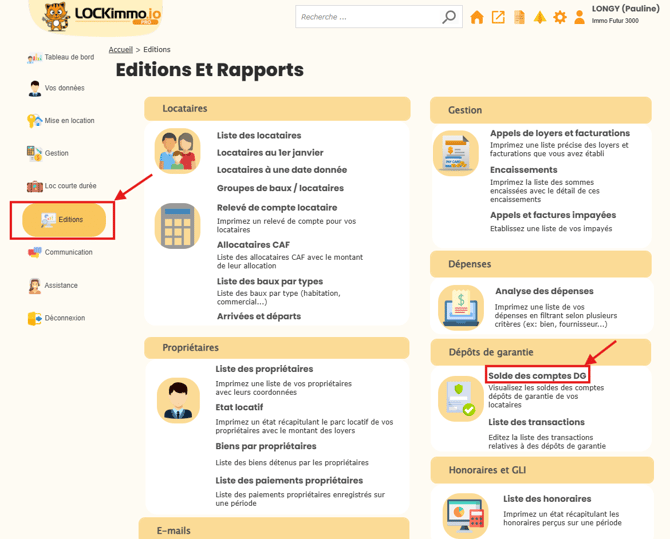The height and width of the screenshot is (539, 670).
Task: Open Etat locatif report
Action: pyautogui.click(x=239, y=407)
